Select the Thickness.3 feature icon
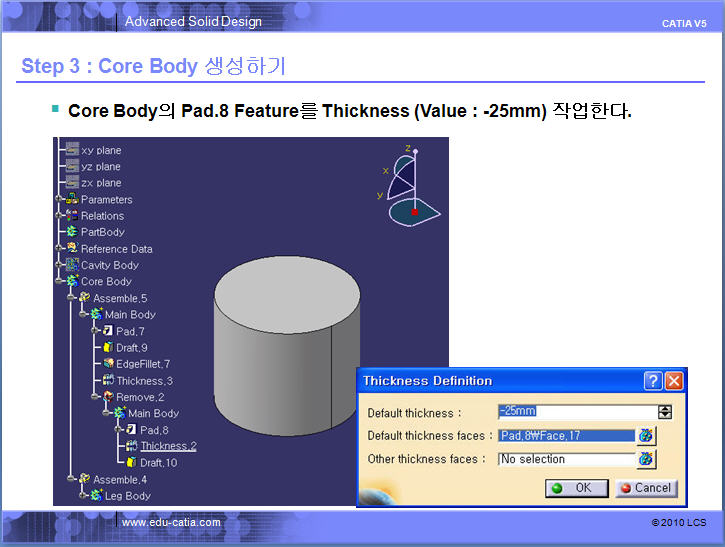The image size is (725, 547). pos(108,381)
